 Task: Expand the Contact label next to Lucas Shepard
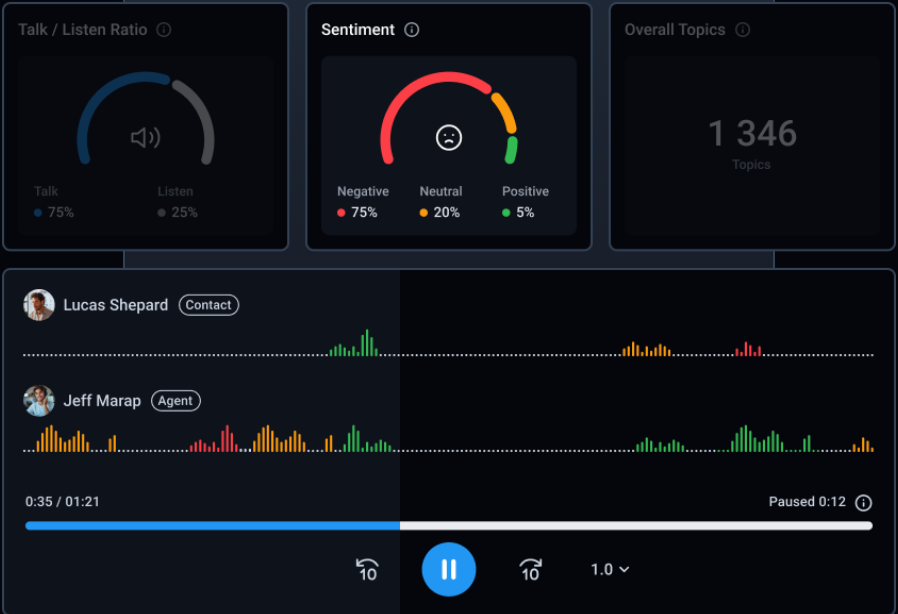[208, 305]
